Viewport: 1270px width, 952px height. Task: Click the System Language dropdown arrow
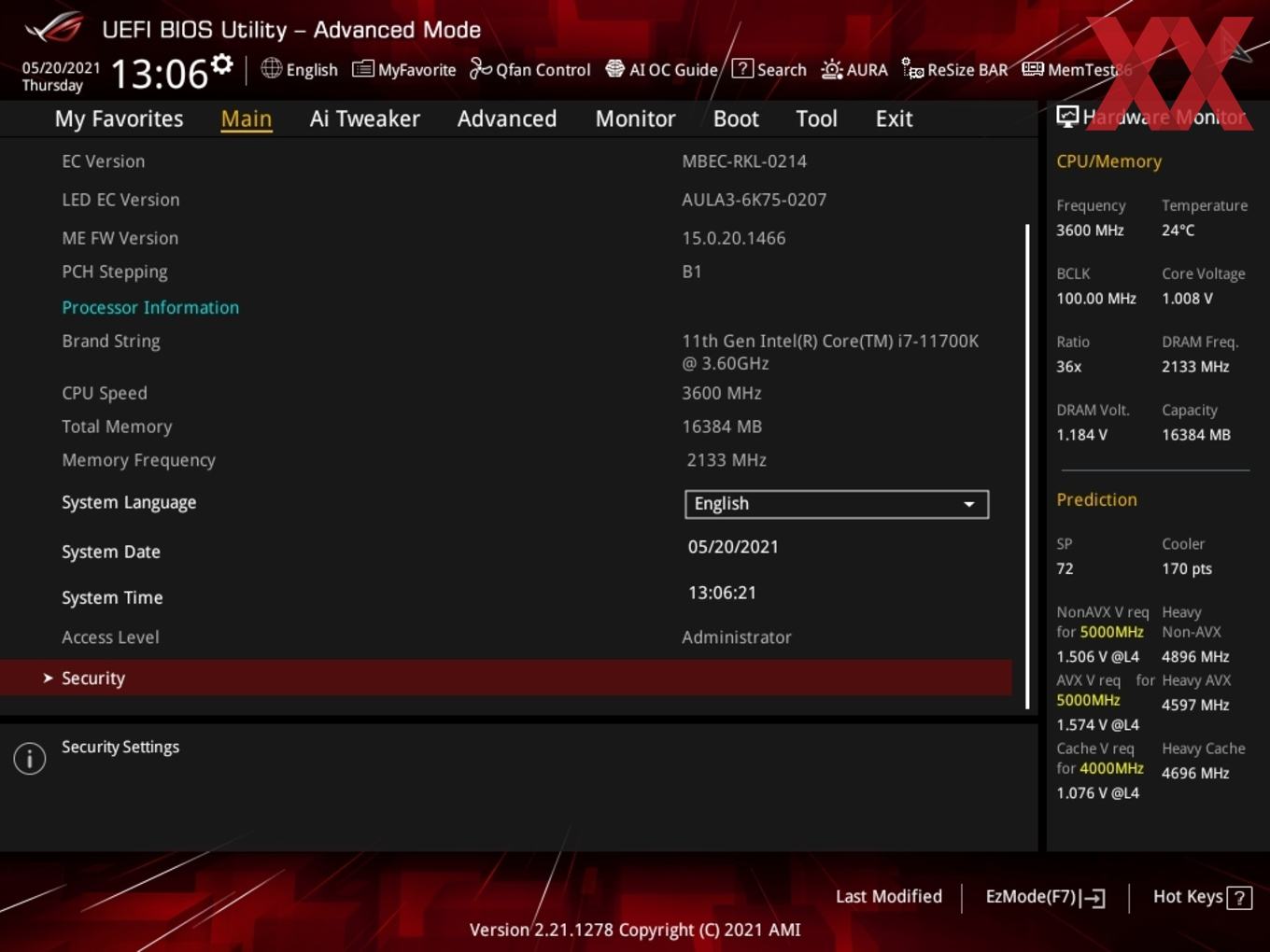click(969, 504)
